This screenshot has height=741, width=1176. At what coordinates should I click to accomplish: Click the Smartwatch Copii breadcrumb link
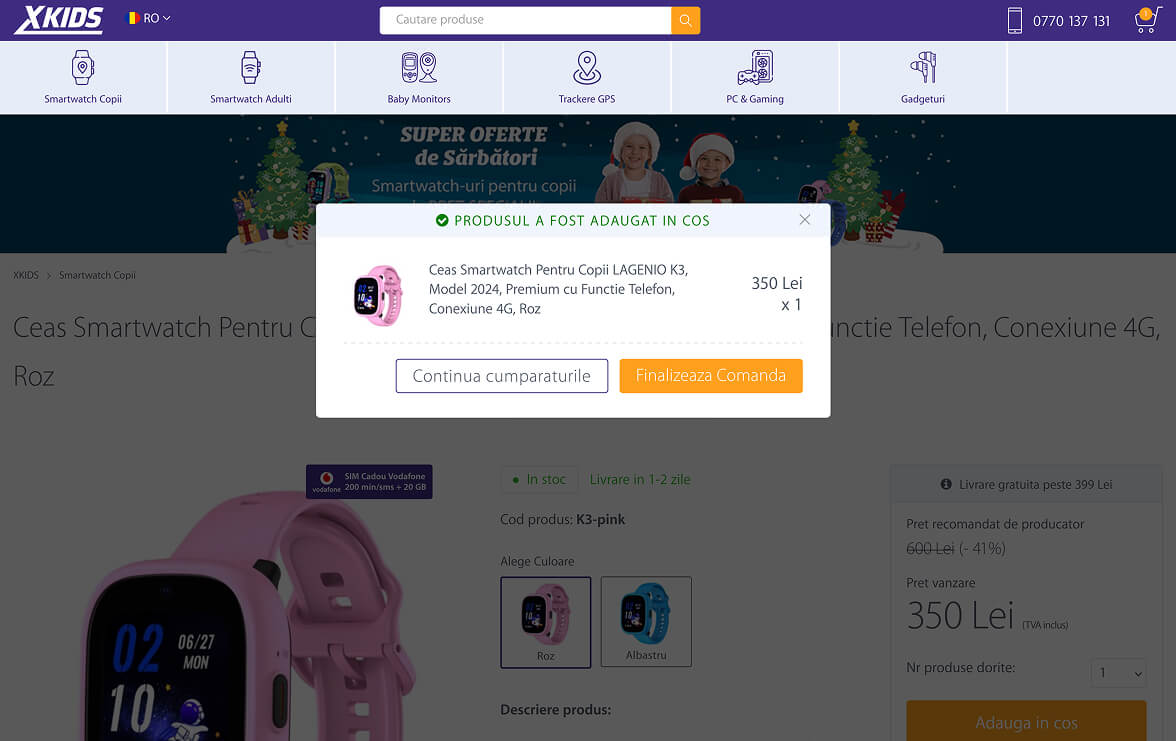tap(97, 275)
